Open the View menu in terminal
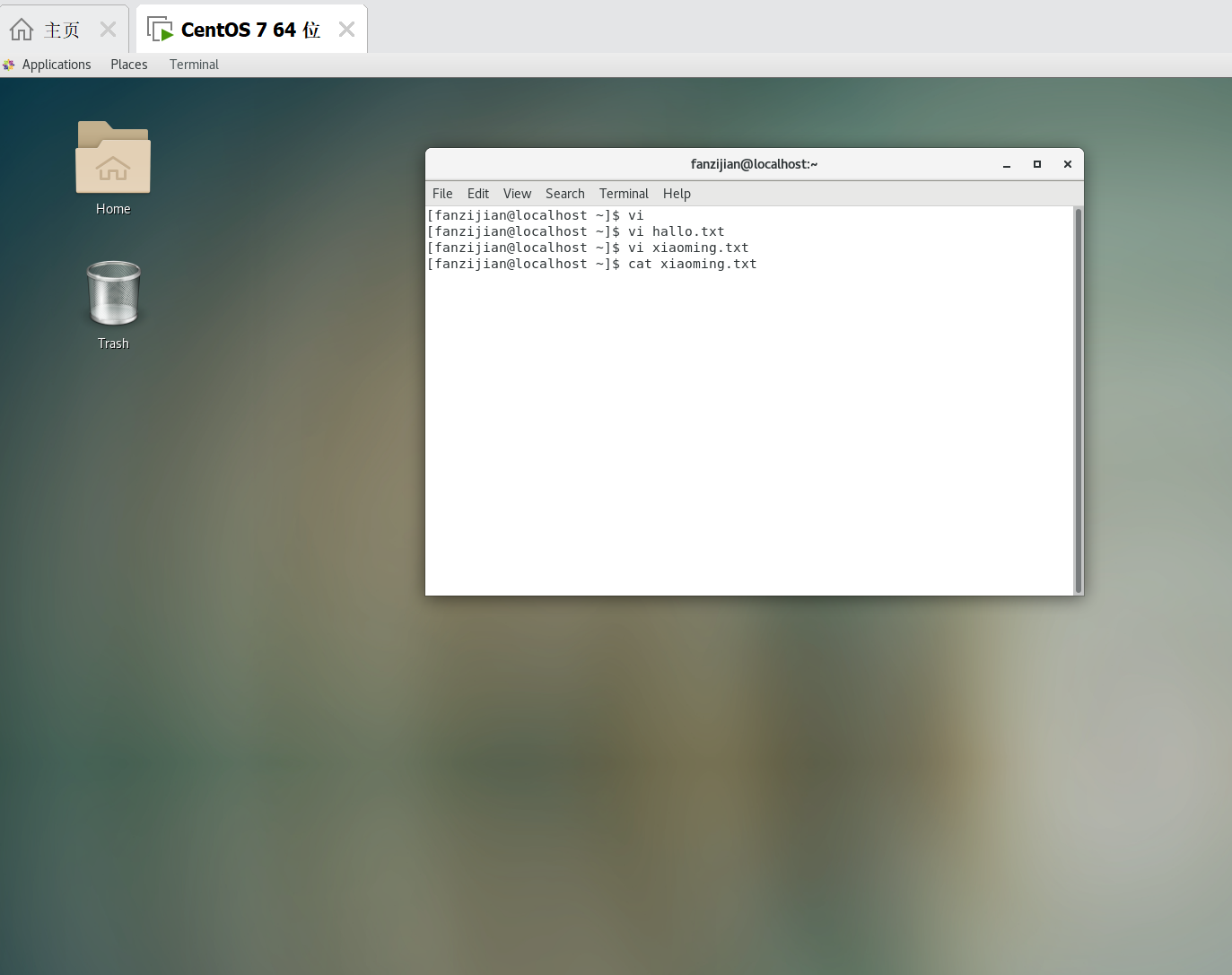This screenshot has width=1232, height=975. click(x=517, y=194)
